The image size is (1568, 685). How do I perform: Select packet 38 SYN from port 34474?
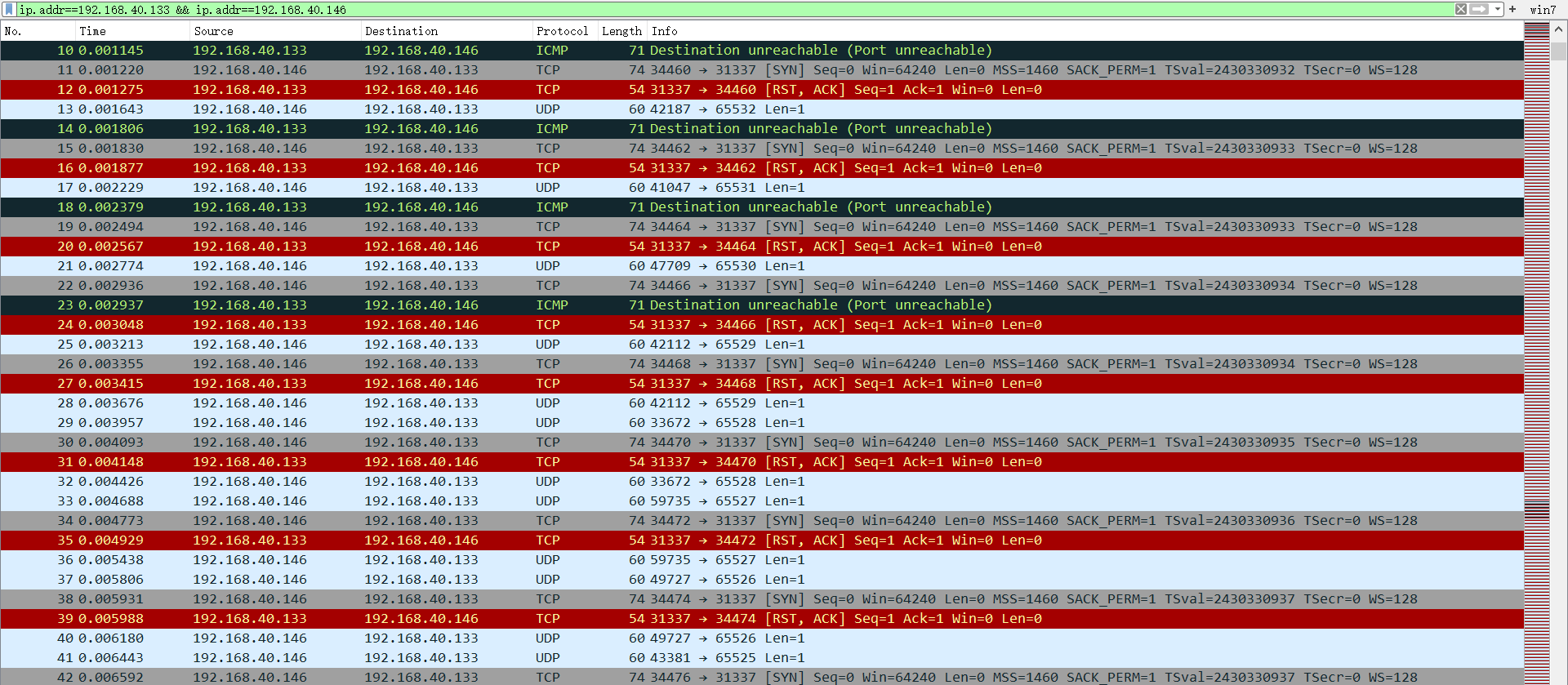762,599
